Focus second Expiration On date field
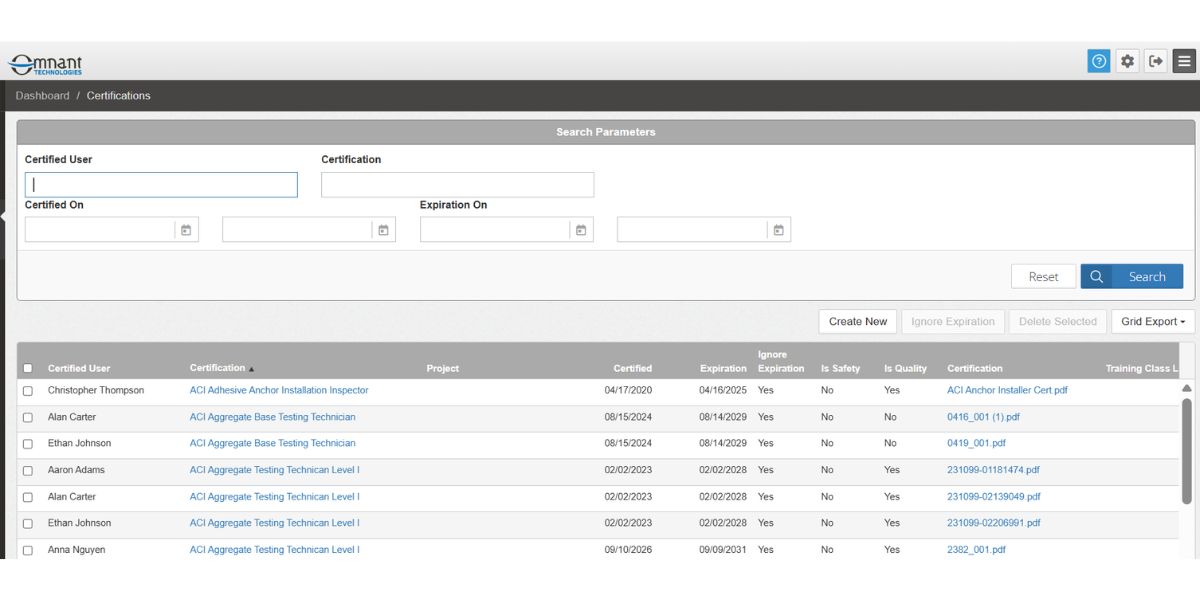The image size is (1200, 600). point(692,230)
